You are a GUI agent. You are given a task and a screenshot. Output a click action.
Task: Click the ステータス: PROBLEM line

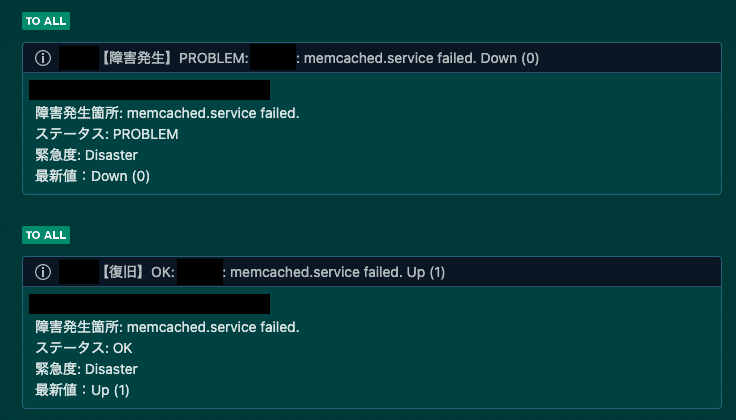[107, 134]
